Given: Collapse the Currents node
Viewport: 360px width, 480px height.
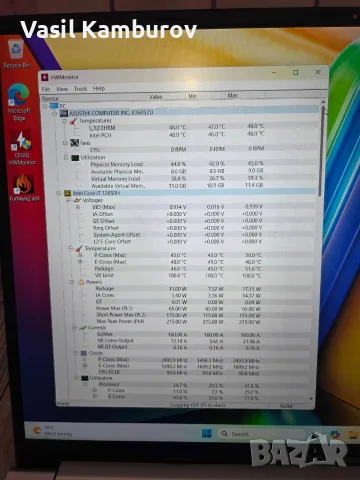Looking at the screenshot, I should click(74, 328).
